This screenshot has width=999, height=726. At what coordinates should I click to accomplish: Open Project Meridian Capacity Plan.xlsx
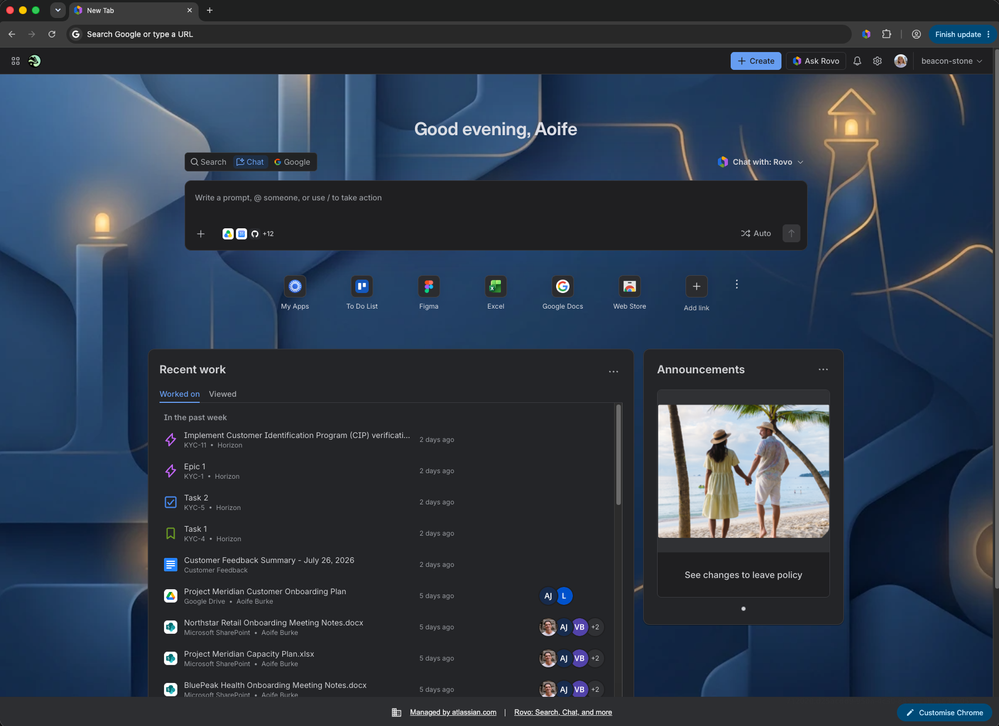tap(385, 658)
